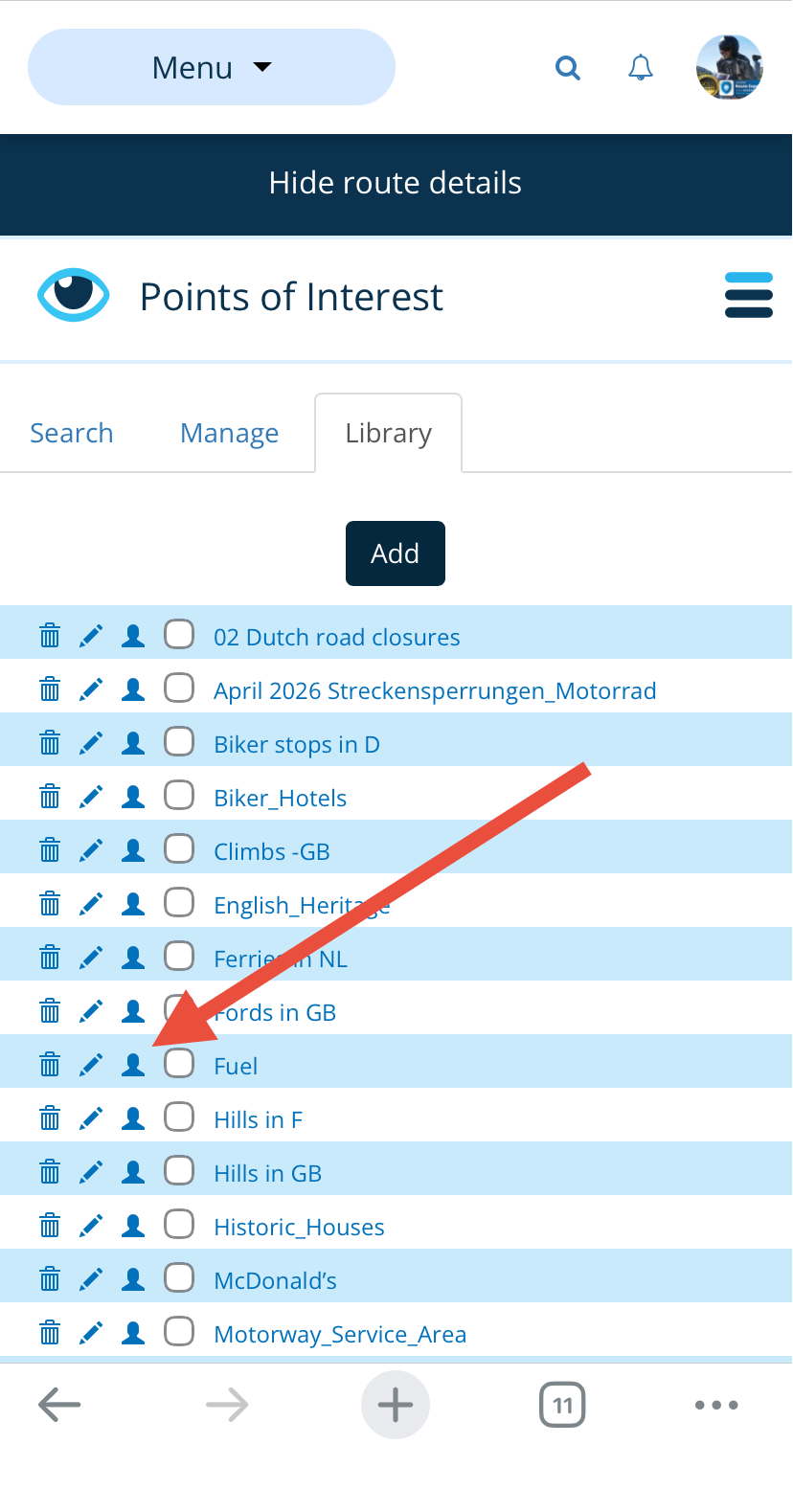Delete the 02 Dutch road closures list
This screenshot has height=1512, width=793.
click(x=50, y=636)
